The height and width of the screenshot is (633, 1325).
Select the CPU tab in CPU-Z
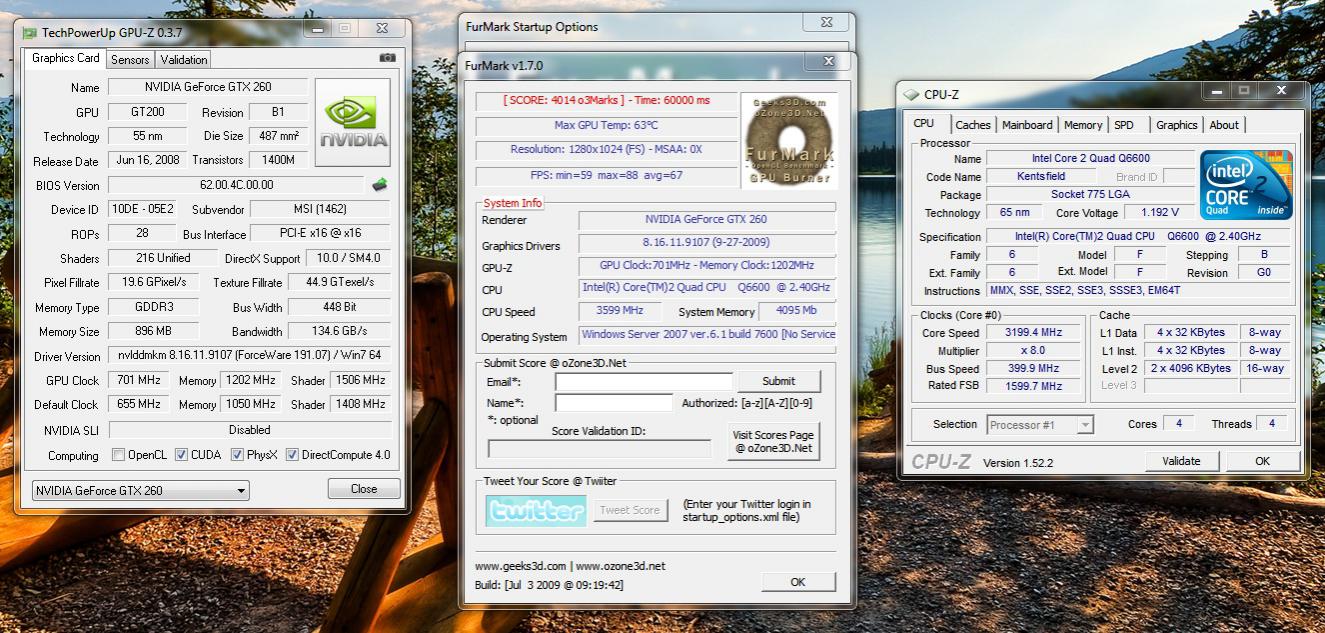click(x=924, y=123)
